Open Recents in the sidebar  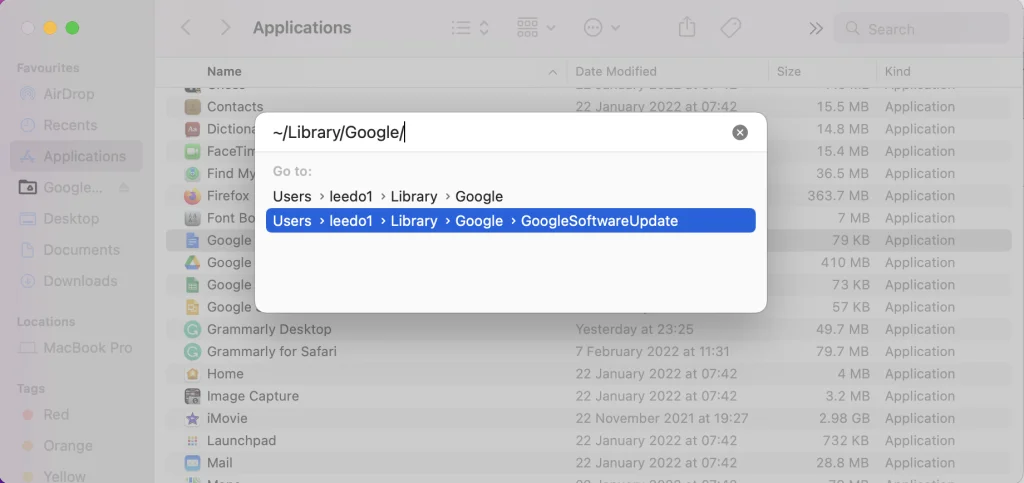click(76, 125)
